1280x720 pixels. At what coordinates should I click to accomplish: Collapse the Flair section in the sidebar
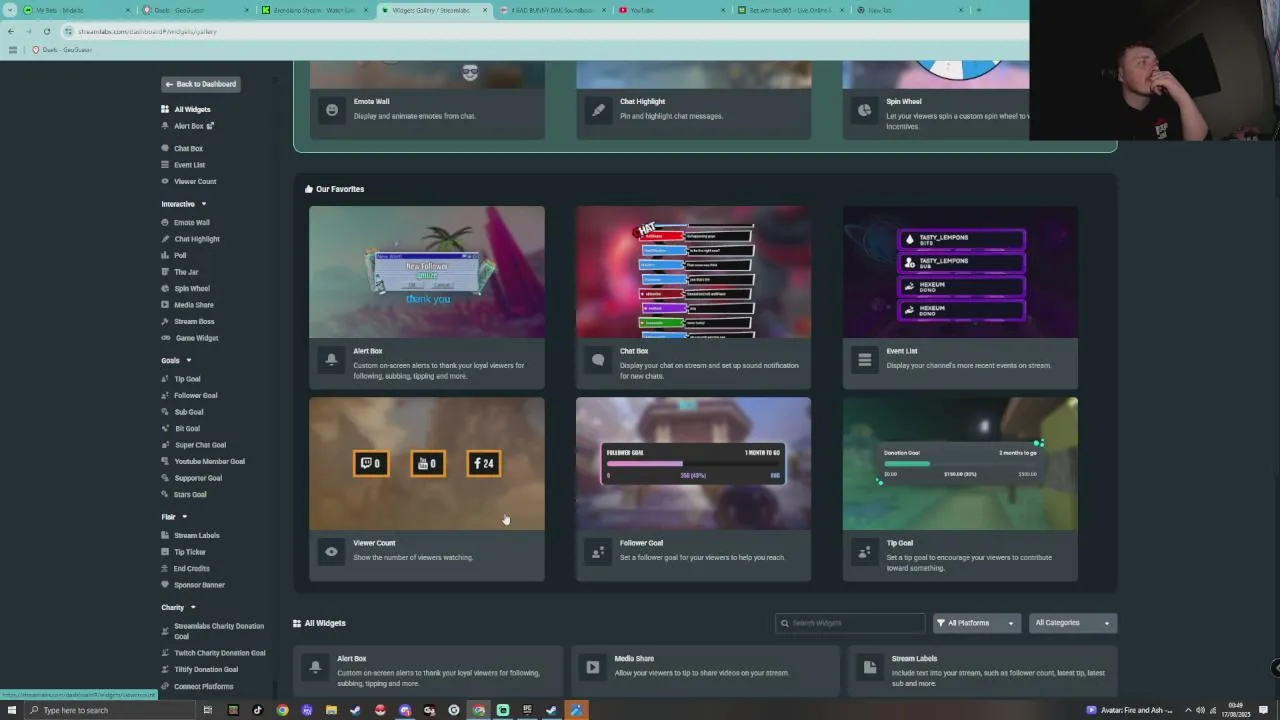pos(184,517)
